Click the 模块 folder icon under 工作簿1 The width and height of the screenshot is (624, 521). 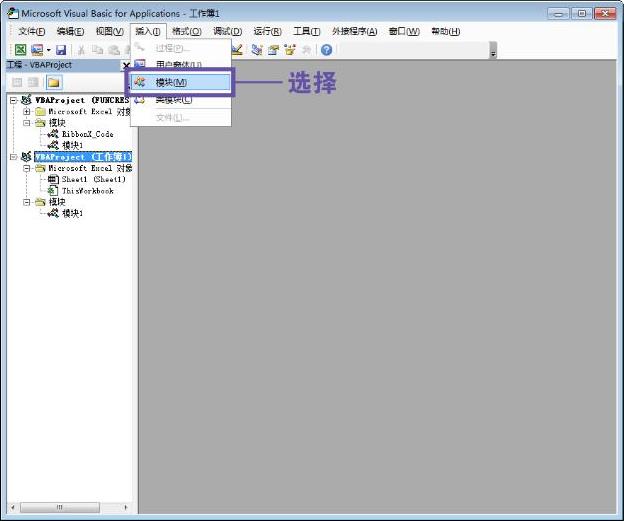(40, 202)
